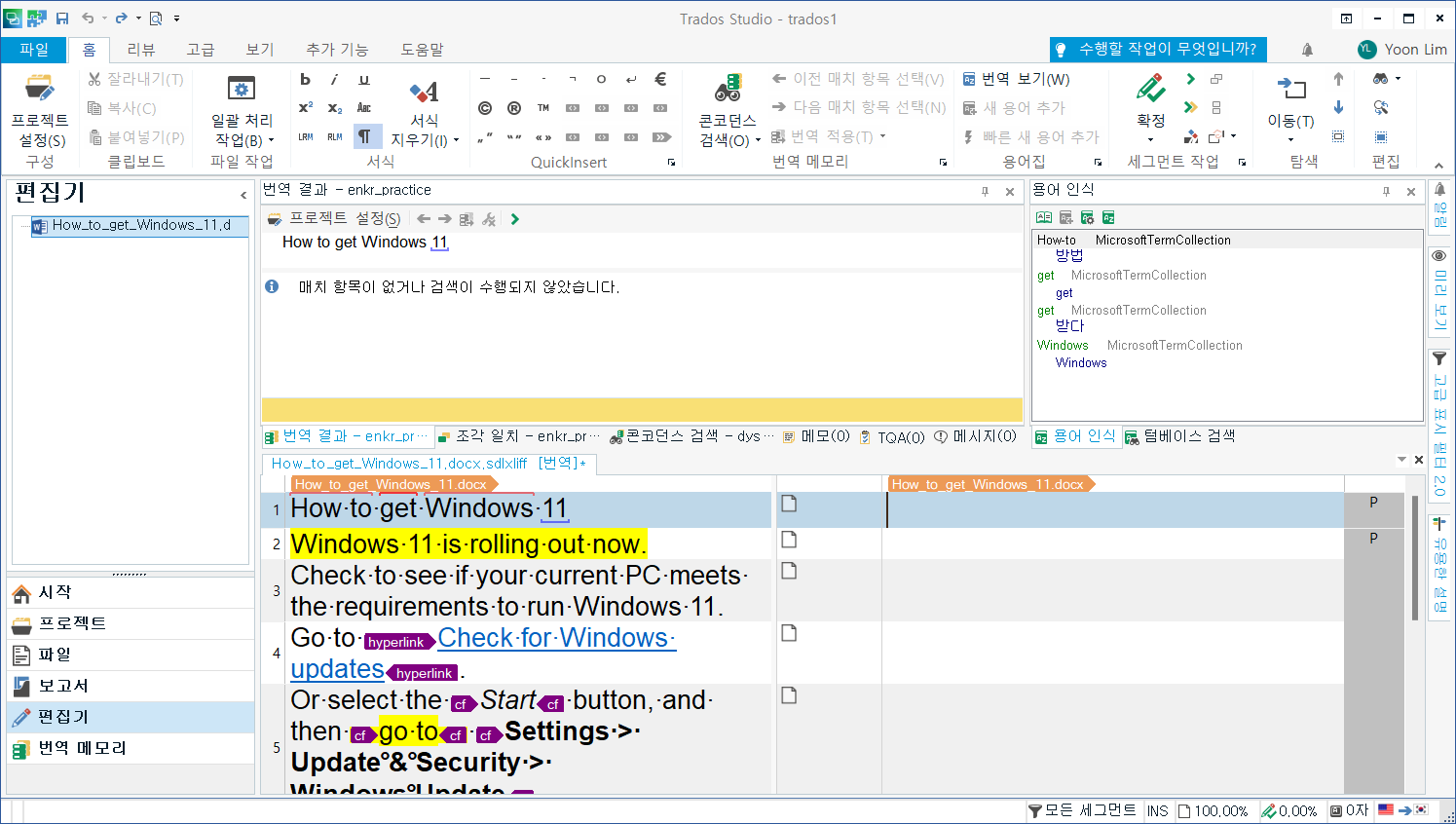Click the first icon in the Term Recognition toolbar
Viewport: 1456px width, 824px height.
pyautogui.click(x=1044, y=217)
